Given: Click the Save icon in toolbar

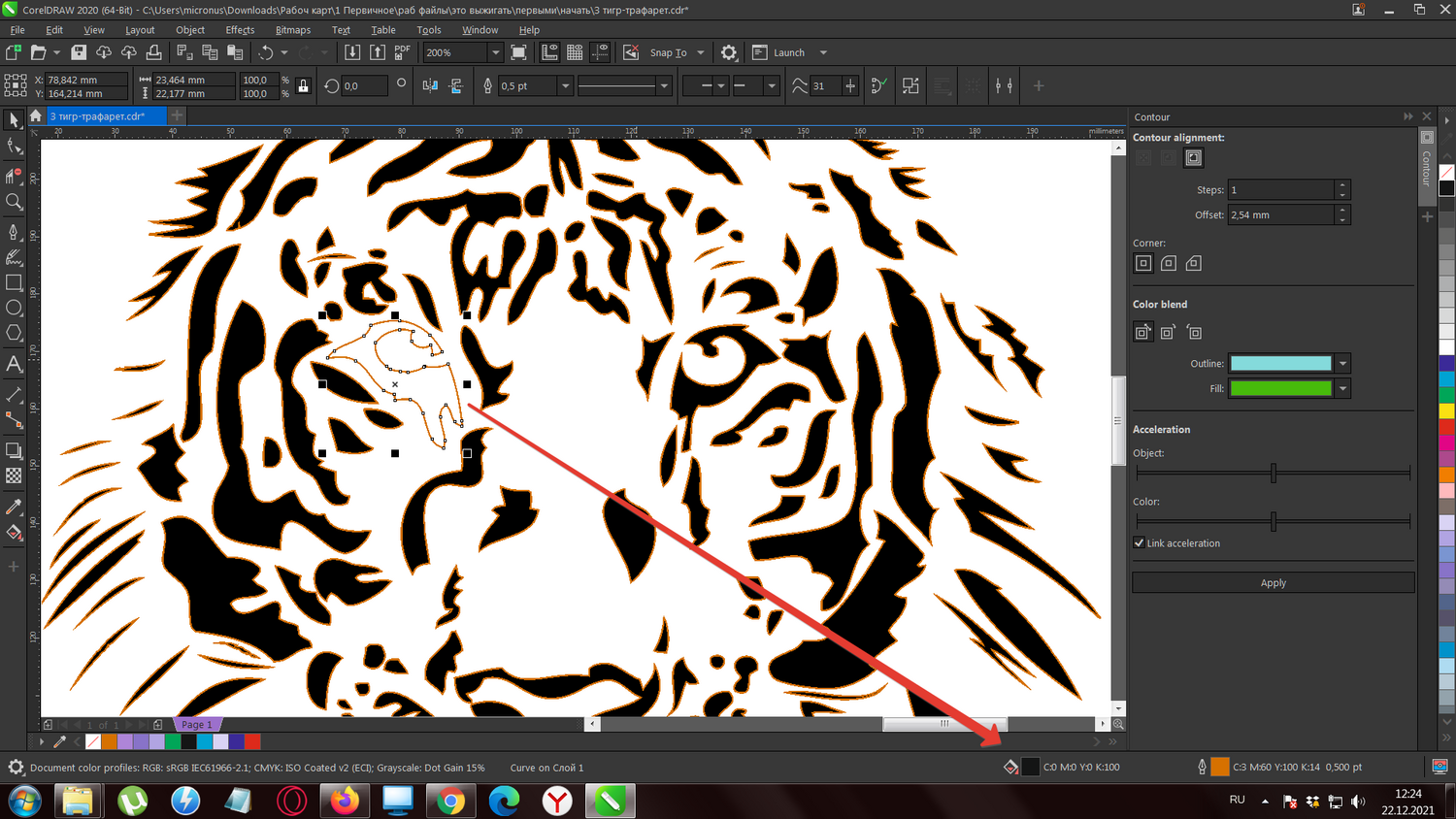Looking at the screenshot, I should pyautogui.click(x=79, y=52).
